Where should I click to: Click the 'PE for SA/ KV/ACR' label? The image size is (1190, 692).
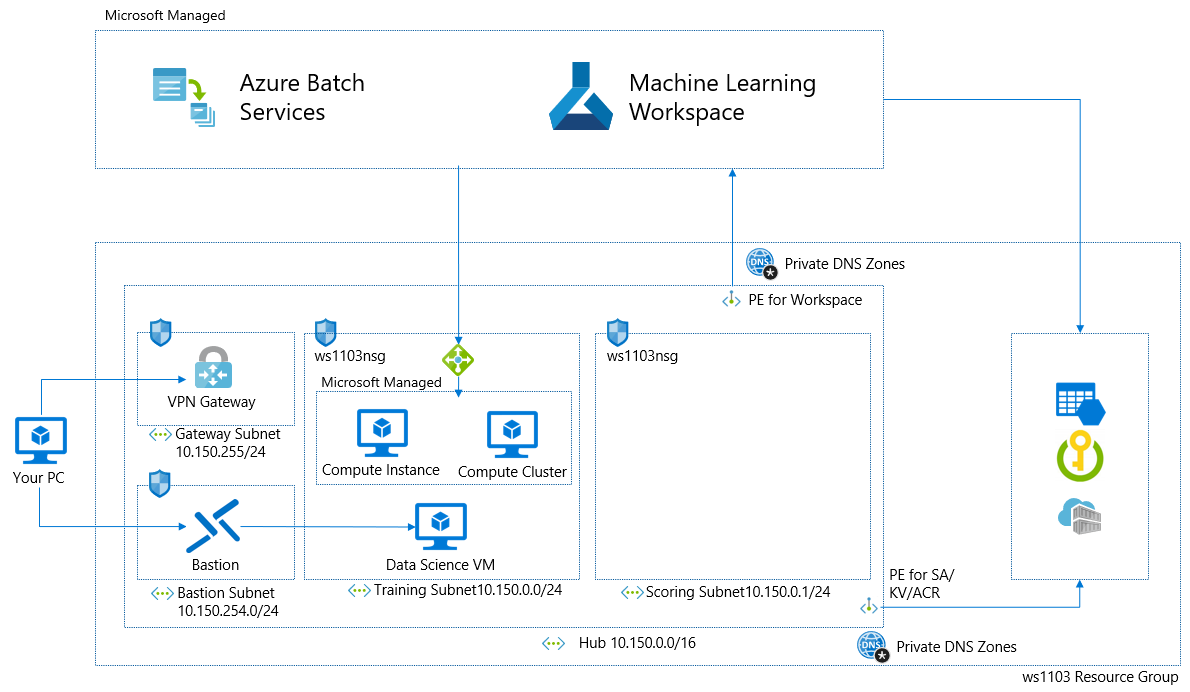click(922, 583)
